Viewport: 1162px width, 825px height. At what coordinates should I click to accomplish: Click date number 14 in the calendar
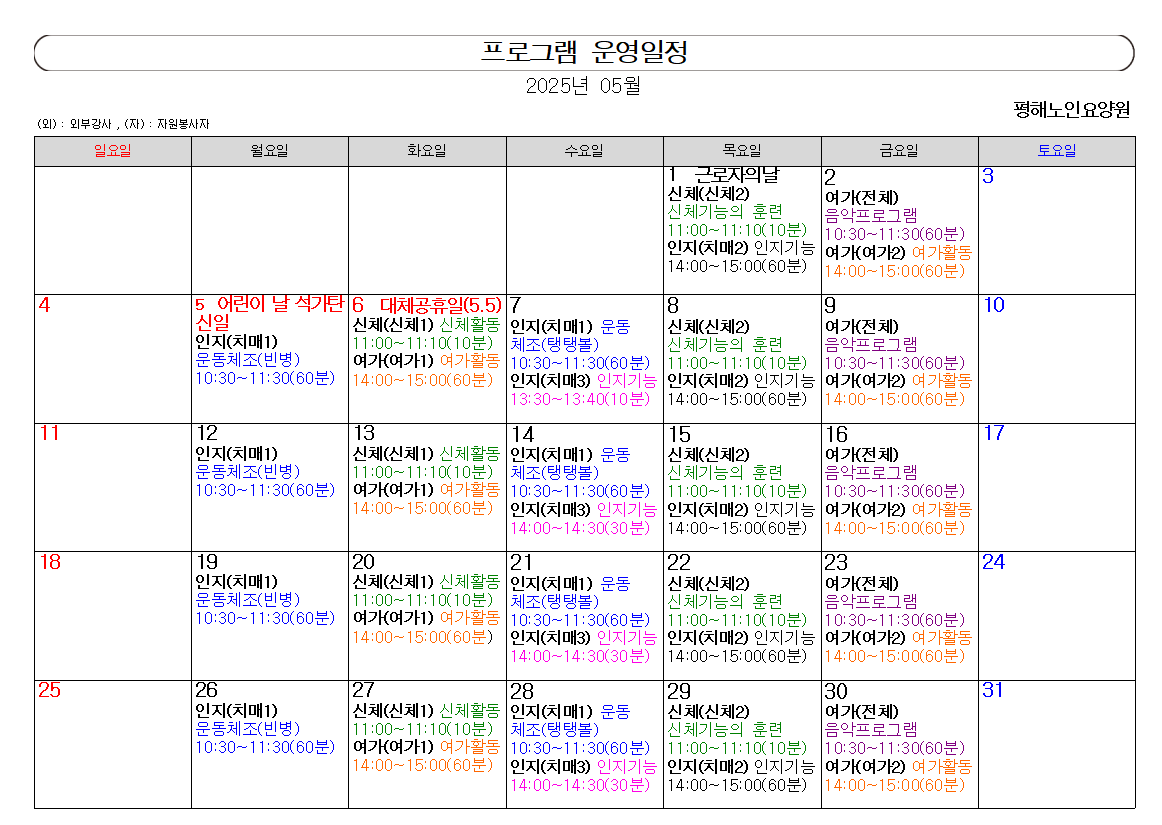coord(522,434)
